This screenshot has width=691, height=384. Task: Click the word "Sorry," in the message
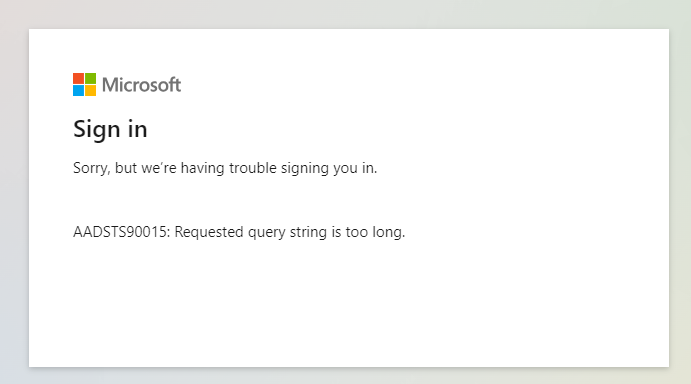[92, 168]
